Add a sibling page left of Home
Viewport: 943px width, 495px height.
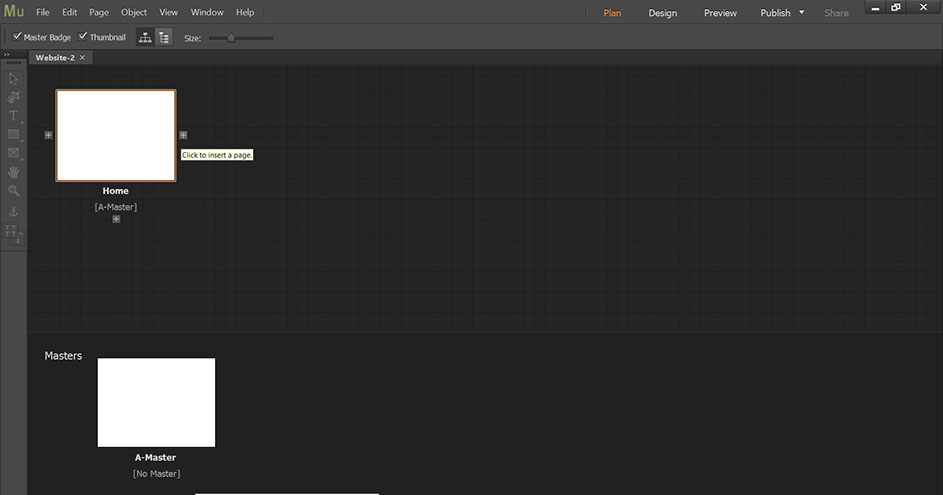tap(49, 135)
